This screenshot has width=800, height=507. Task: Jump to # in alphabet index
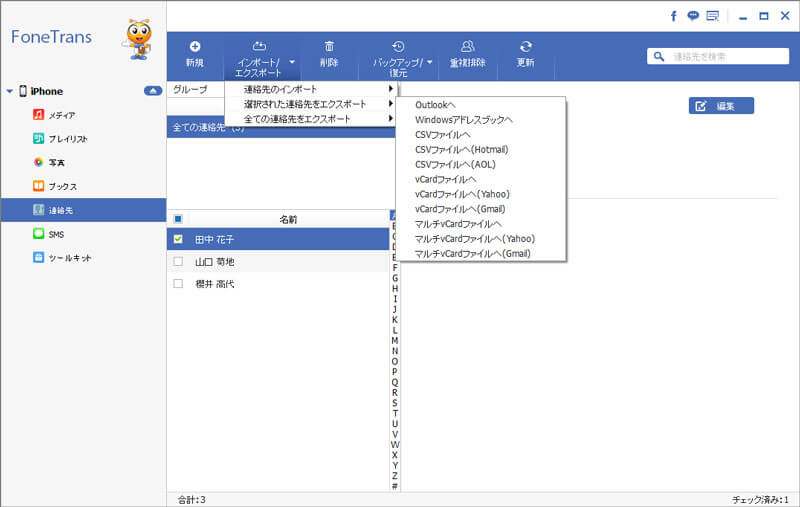[394, 486]
